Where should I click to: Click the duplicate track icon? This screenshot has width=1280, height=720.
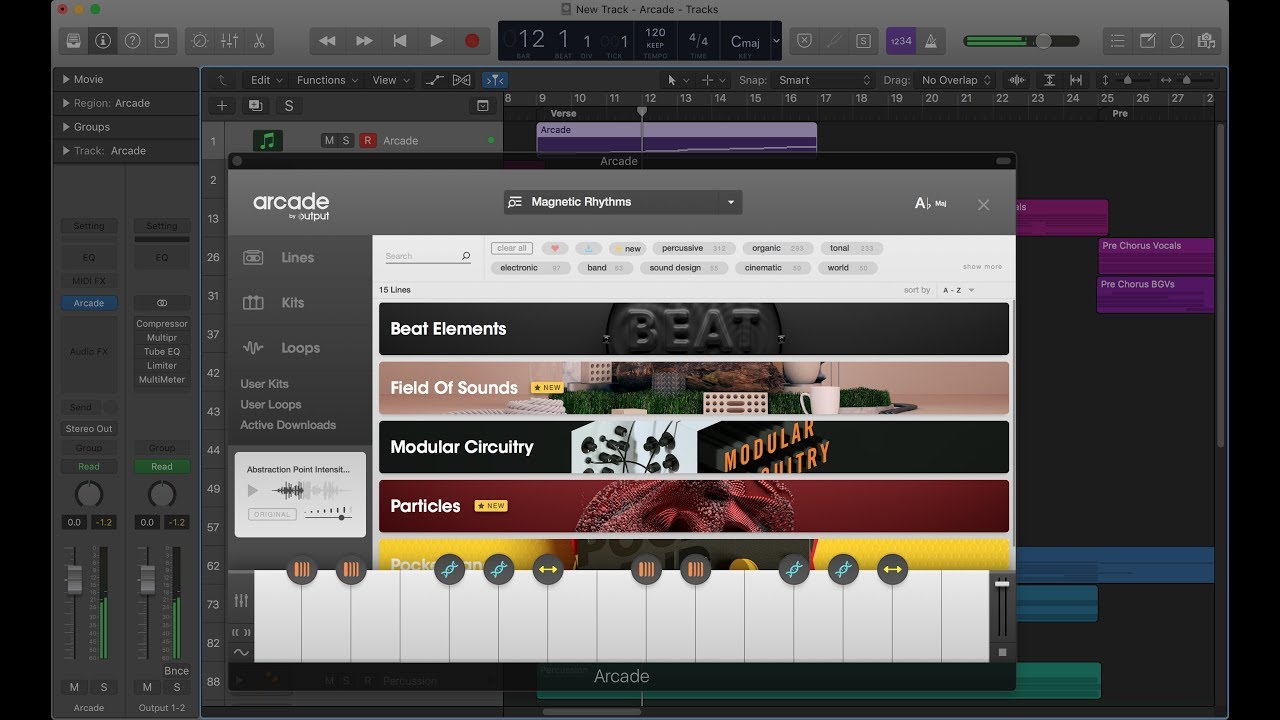point(255,105)
